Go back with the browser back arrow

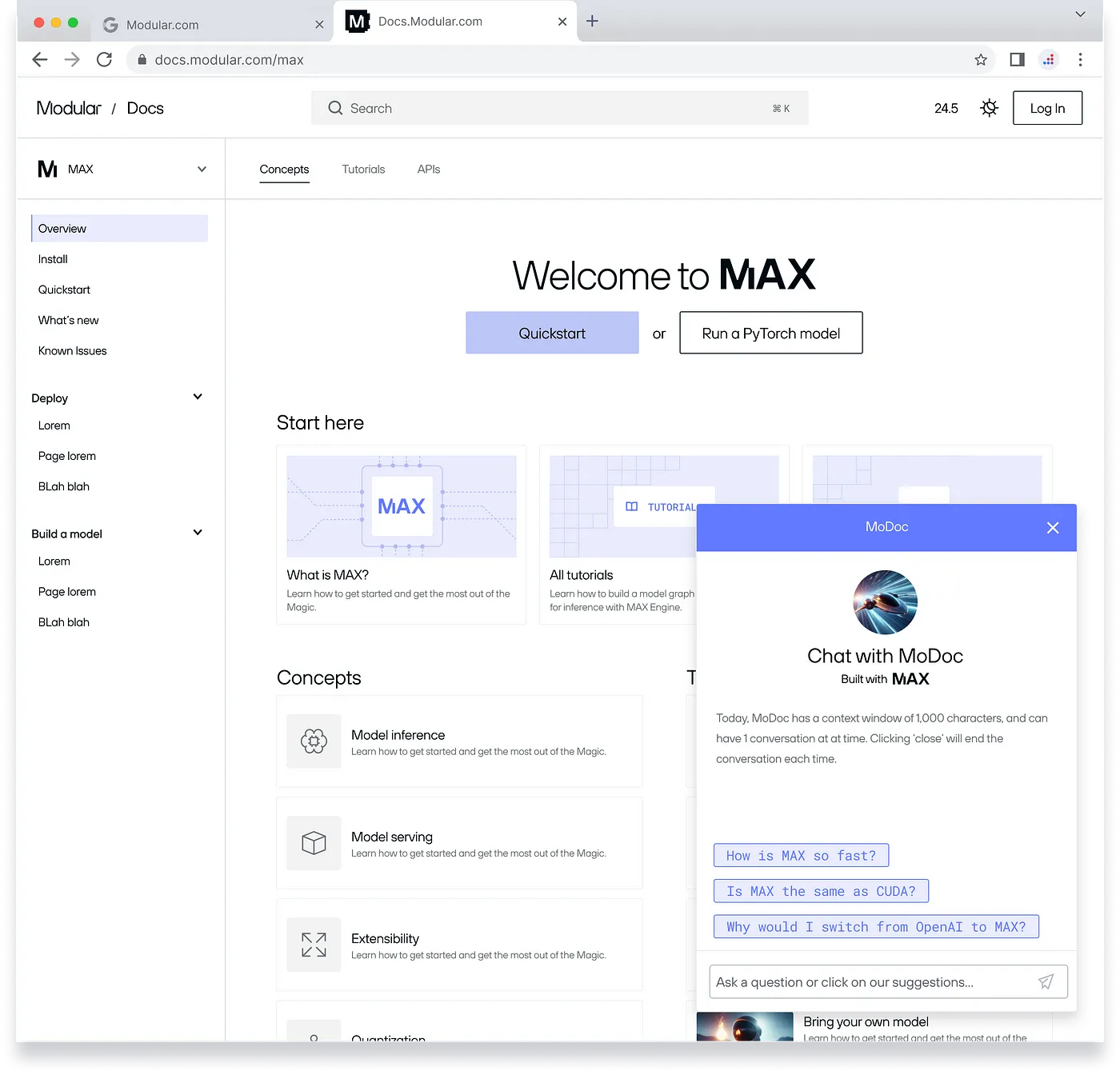pyautogui.click(x=40, y=60)
